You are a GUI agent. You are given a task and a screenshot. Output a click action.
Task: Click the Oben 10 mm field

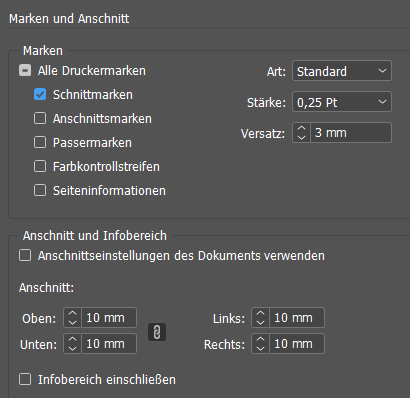(109, 318)
